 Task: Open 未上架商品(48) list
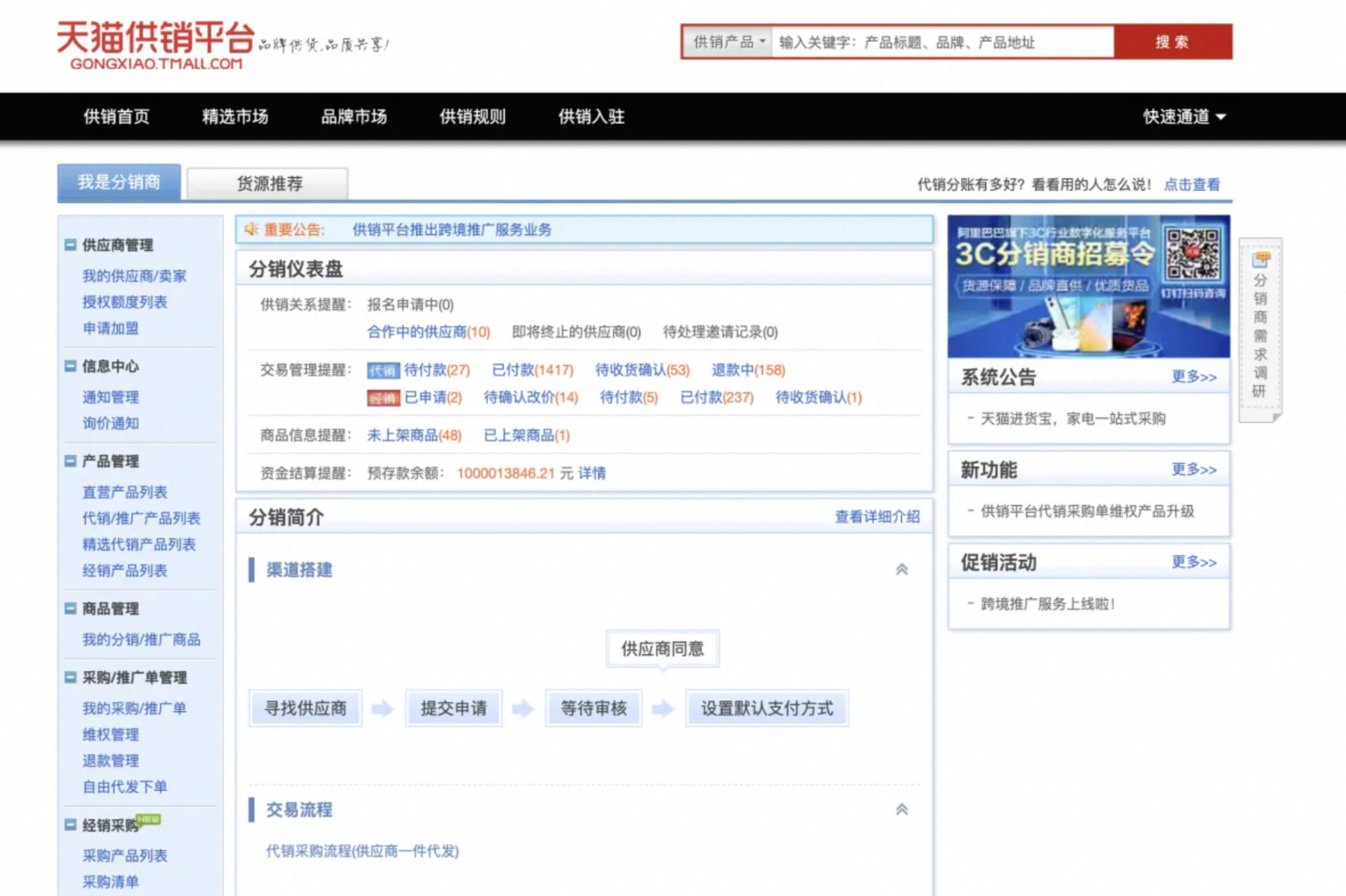pyautogui.click(x=414, y=435)
